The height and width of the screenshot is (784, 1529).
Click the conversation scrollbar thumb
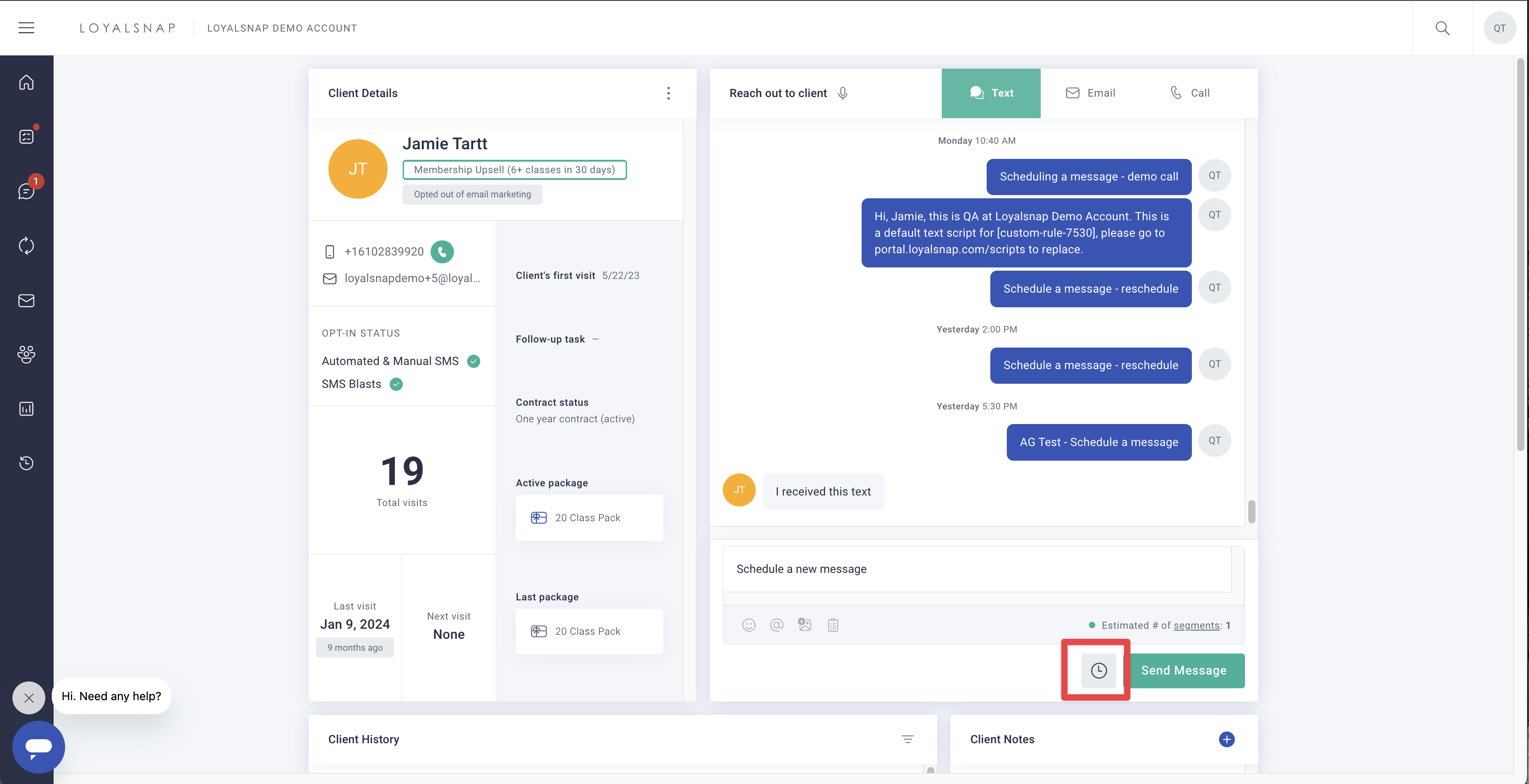pyautogui.click(x=1251, y=511)
